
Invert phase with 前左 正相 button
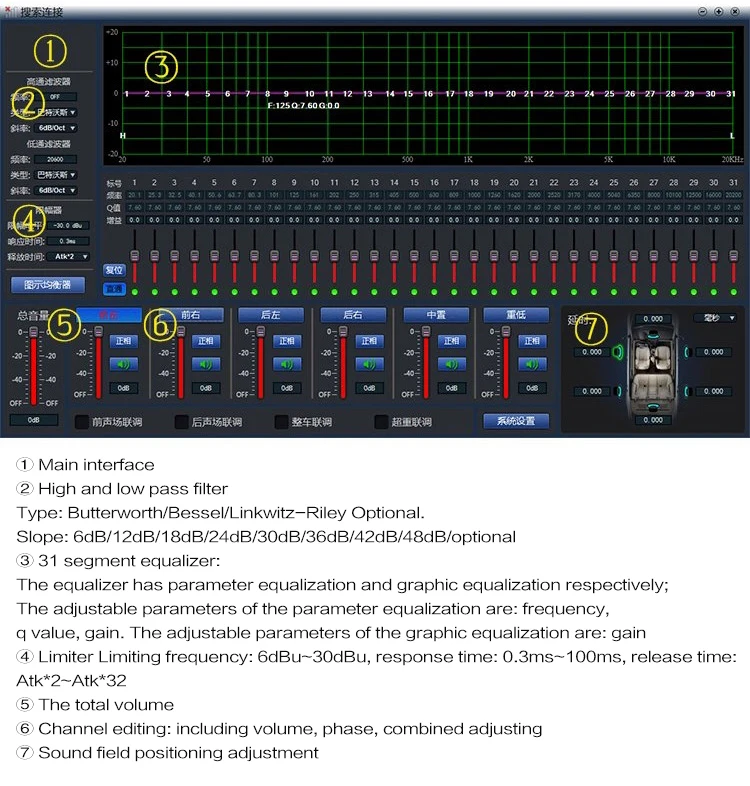pyautogui.click(x=123, y=341)
